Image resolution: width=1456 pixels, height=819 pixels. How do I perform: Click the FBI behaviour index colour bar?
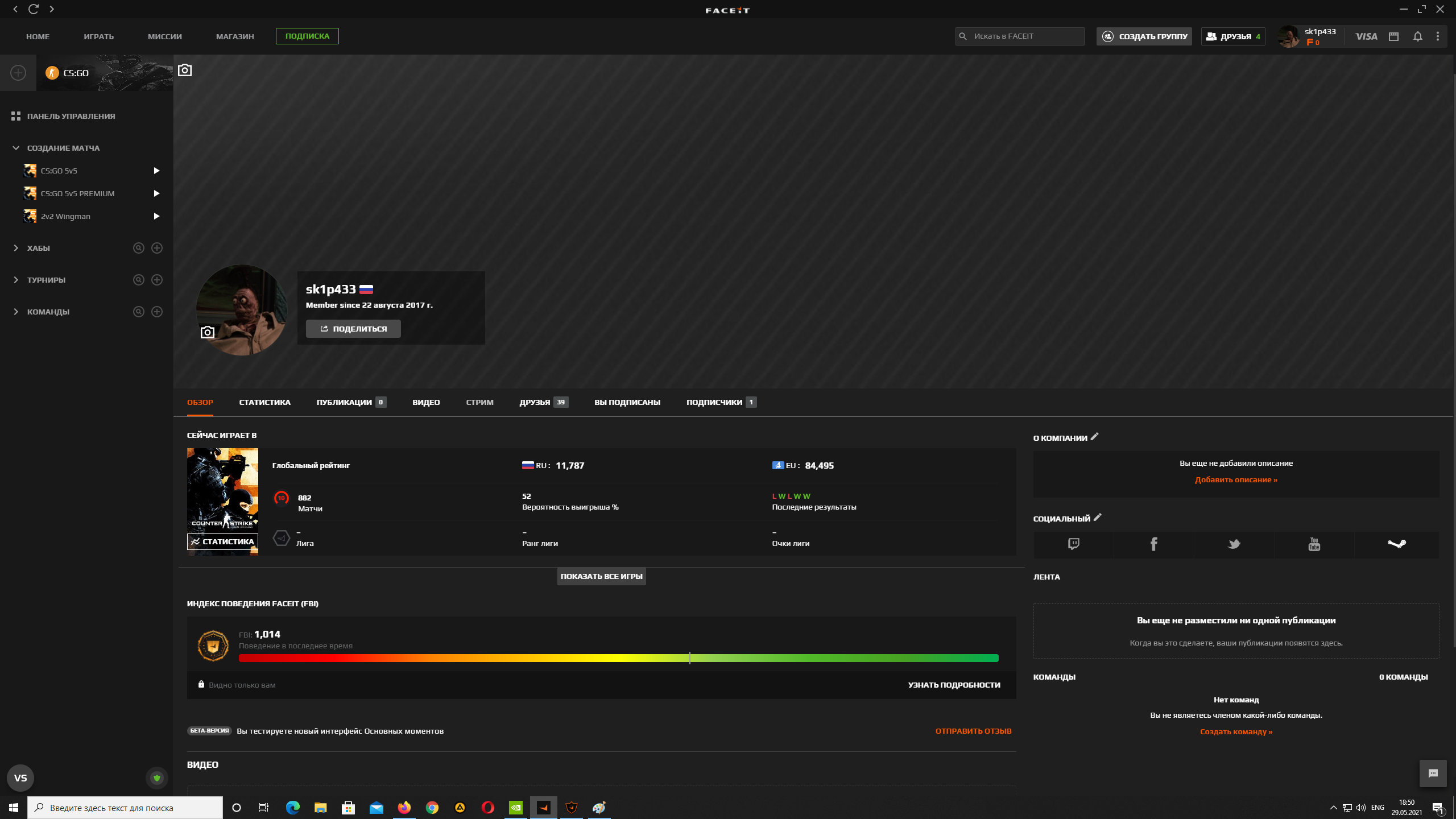pyautogui.click(x=618, y=658)
